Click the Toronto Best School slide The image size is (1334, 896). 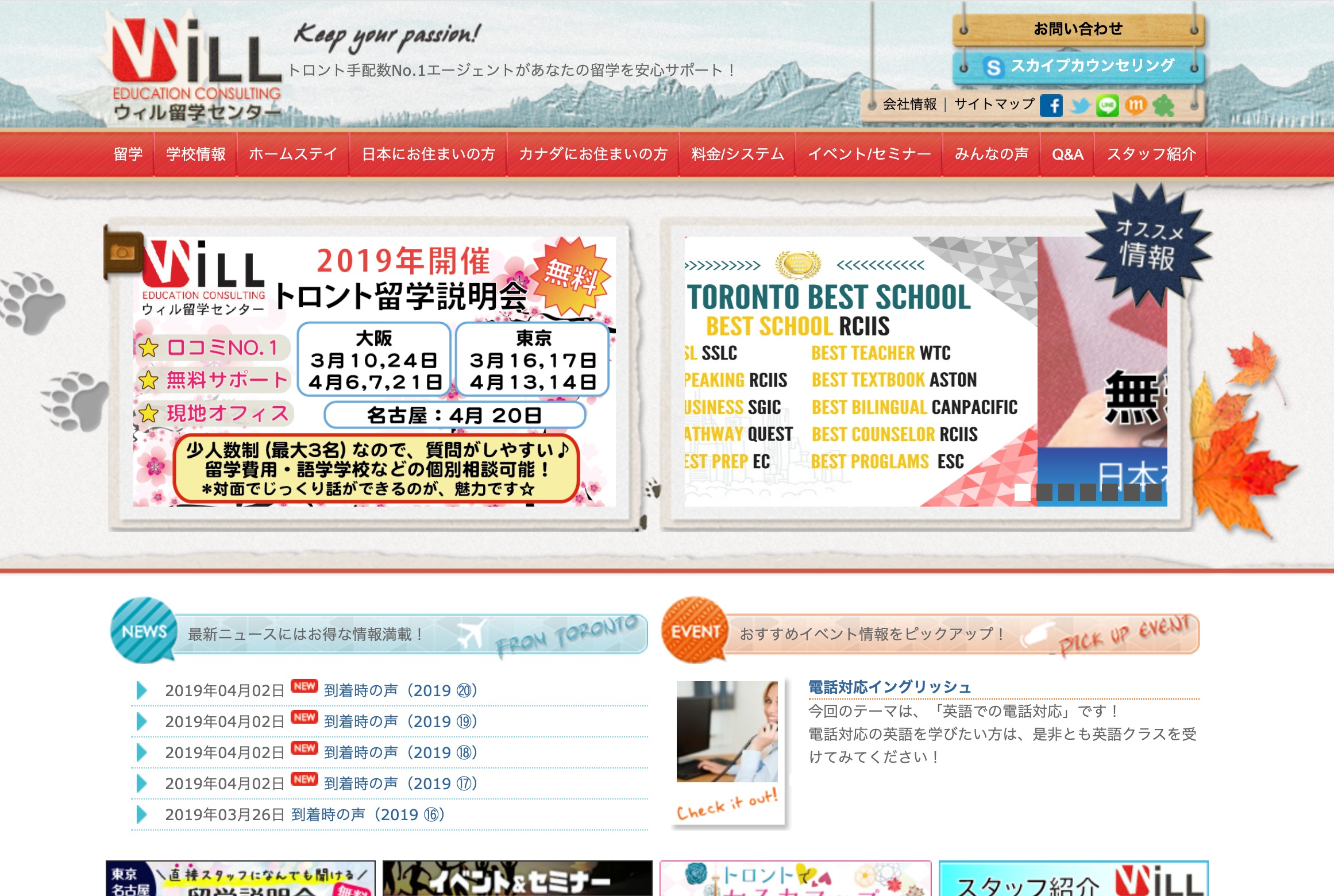pyautogui.click(x=861, y=372)
